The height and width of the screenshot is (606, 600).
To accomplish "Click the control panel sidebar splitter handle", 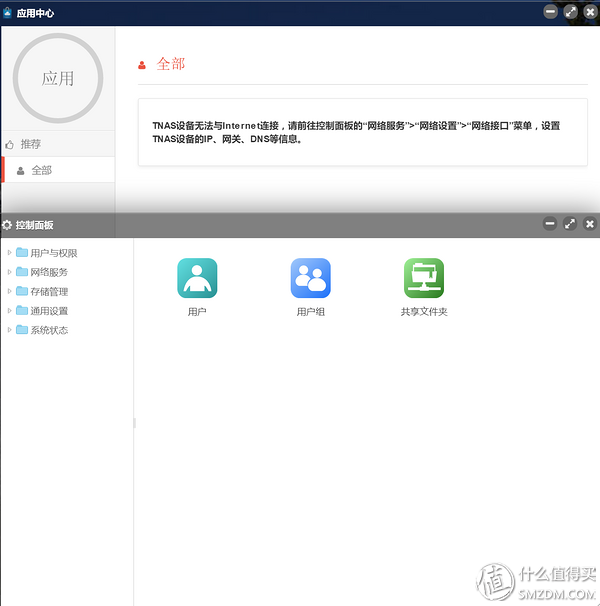I will 135,422.
